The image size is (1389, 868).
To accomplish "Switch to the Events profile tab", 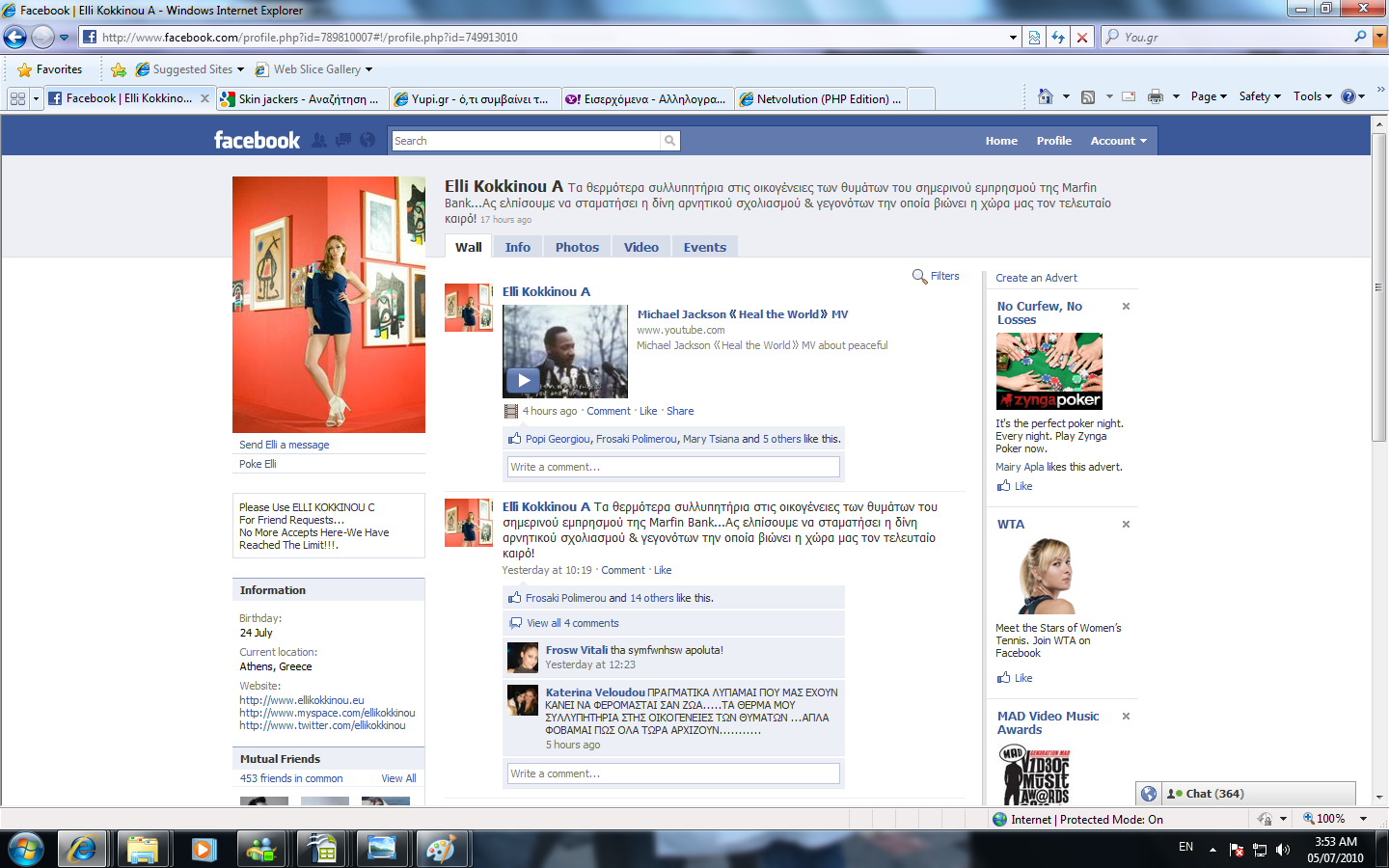I will (x=705, y=247).
